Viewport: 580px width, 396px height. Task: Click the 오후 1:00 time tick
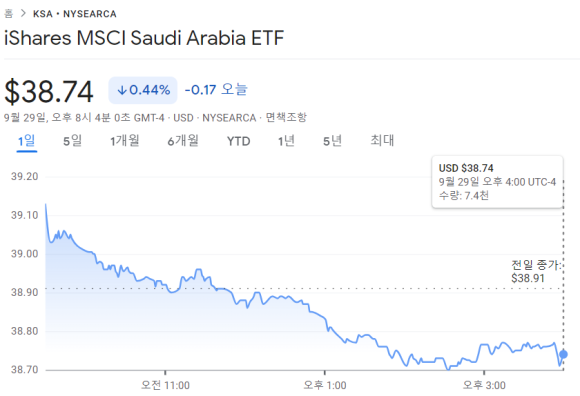tap(325, 385)
